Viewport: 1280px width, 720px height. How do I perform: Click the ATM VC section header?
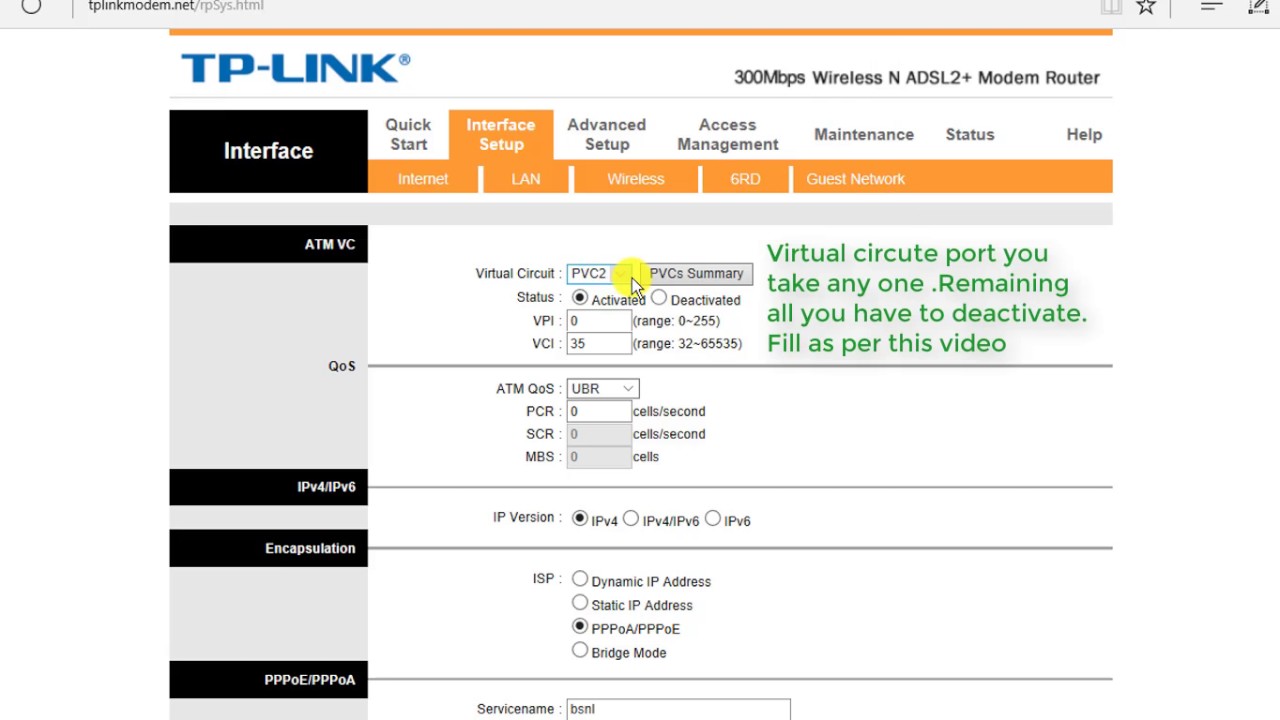click(x=268, y=244)
